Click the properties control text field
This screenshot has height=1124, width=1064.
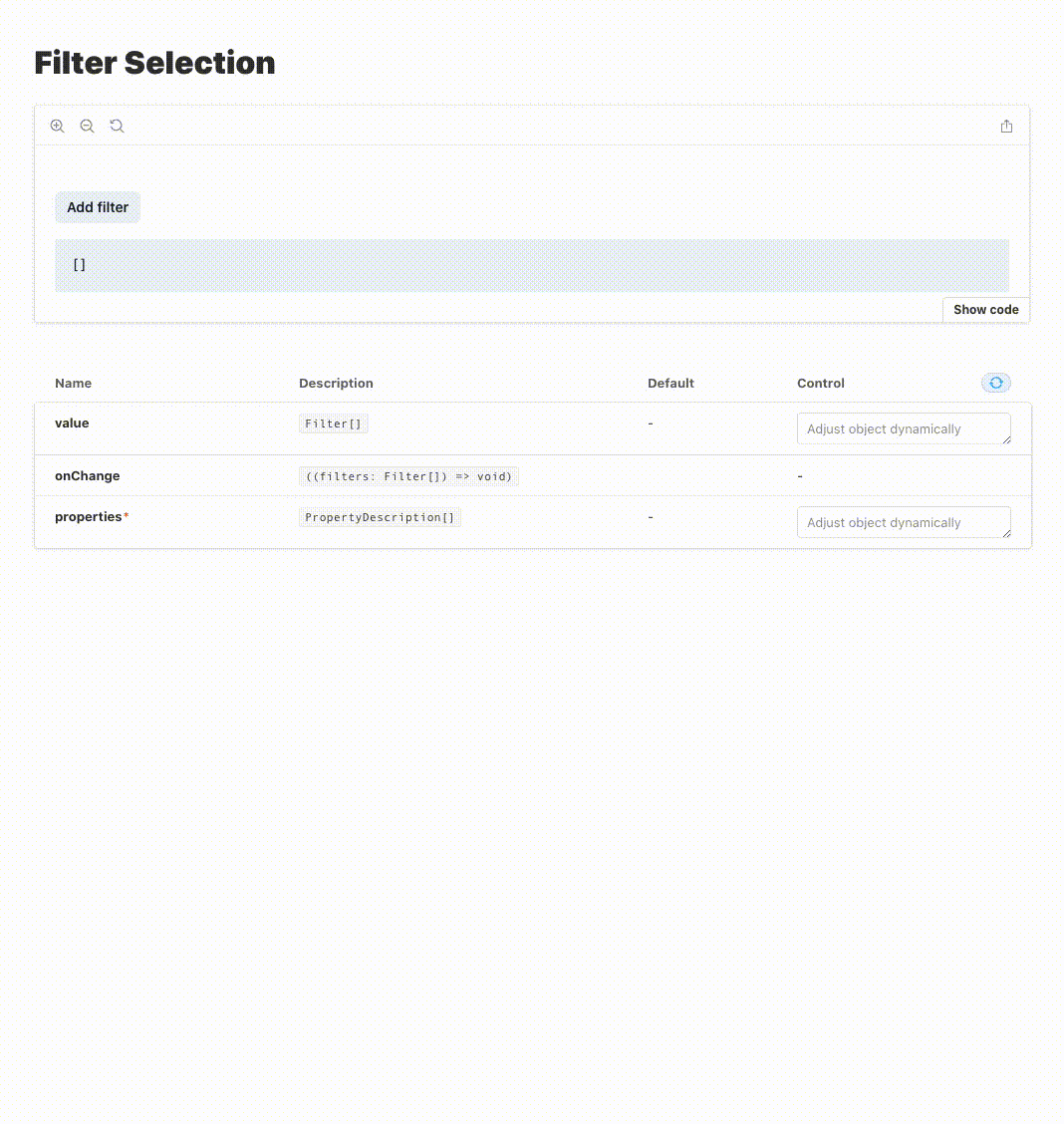tap(904, 522)
